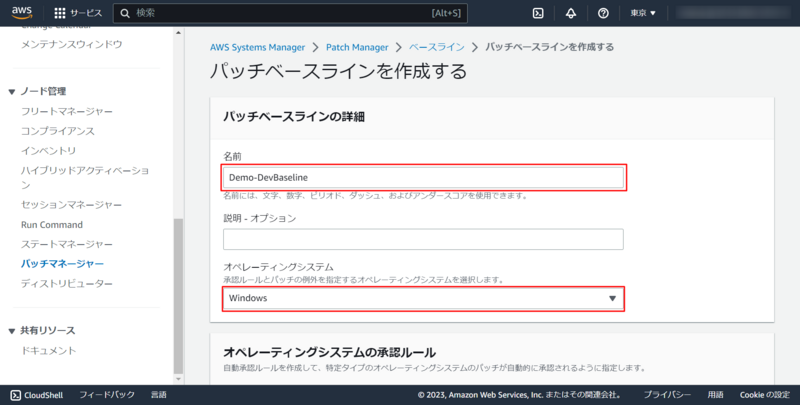Viewport: 800px width, 405px height.
Task: Go to ベースライン breadcrumb link
Action: (437, 47)
